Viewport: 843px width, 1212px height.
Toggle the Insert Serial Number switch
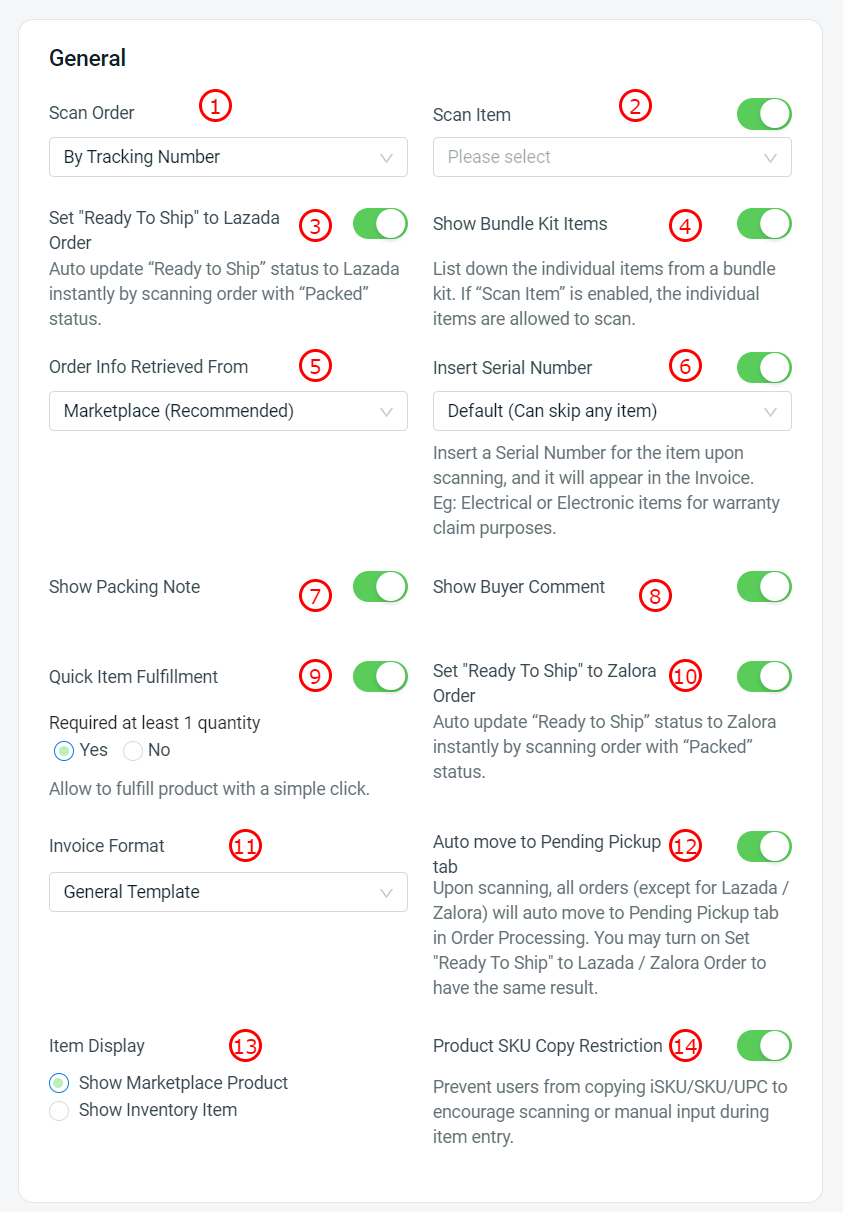[764, 367]
